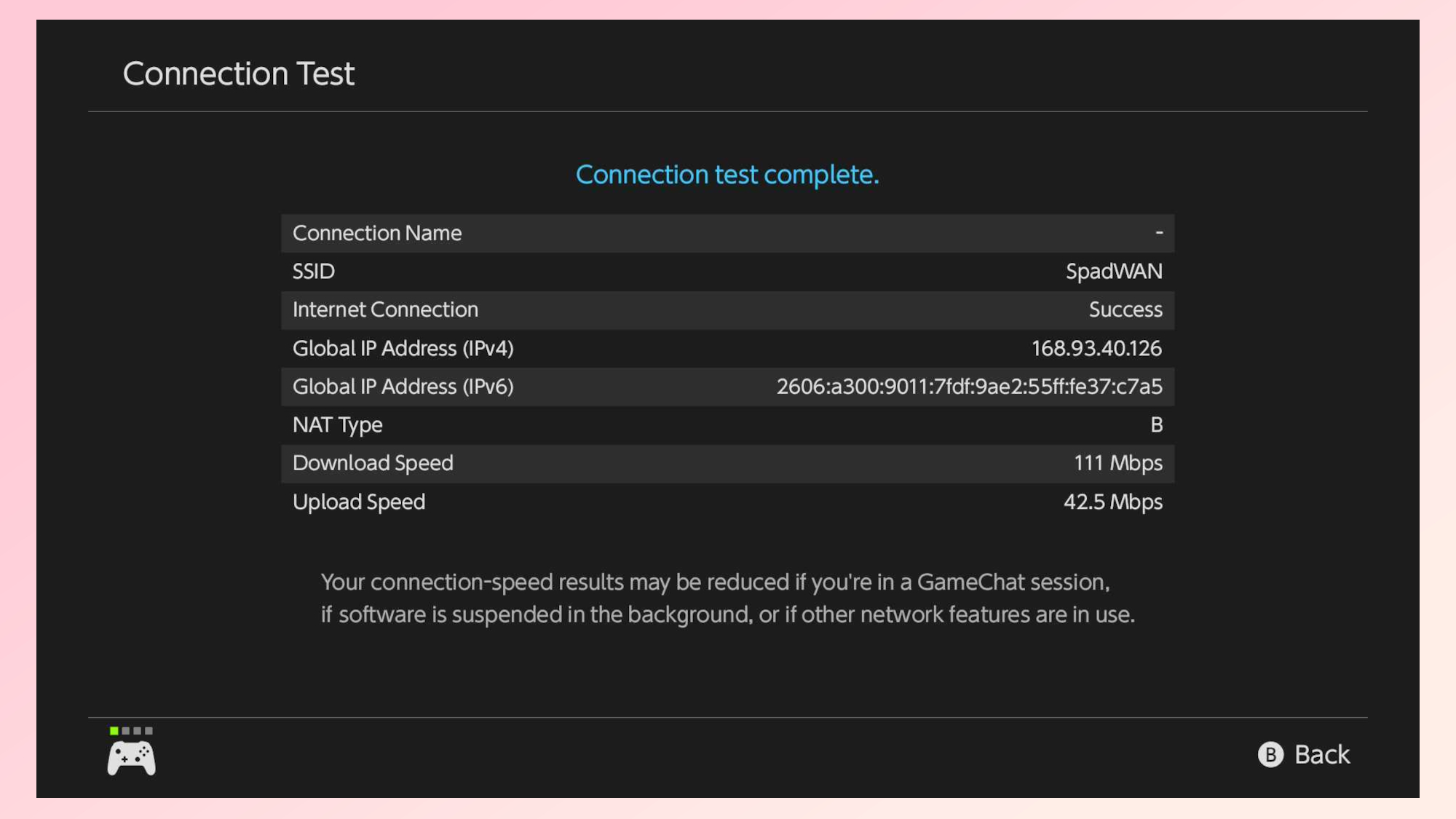Select the Global IP Address (IPv6) label
This screenshot has height=819, width=1456.
click(x=403, y=387)
